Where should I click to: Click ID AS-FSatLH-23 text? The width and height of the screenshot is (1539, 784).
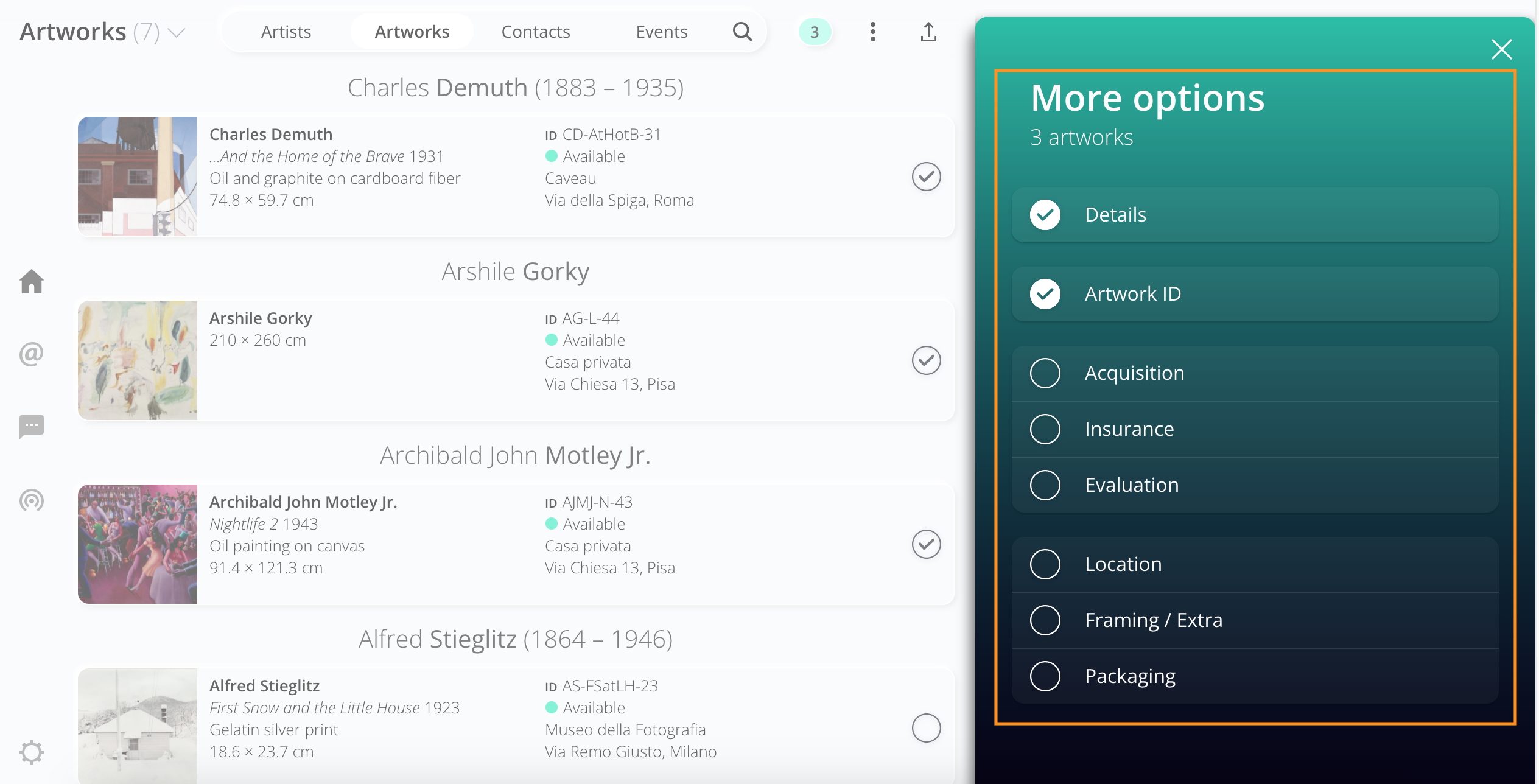(601, 686)
